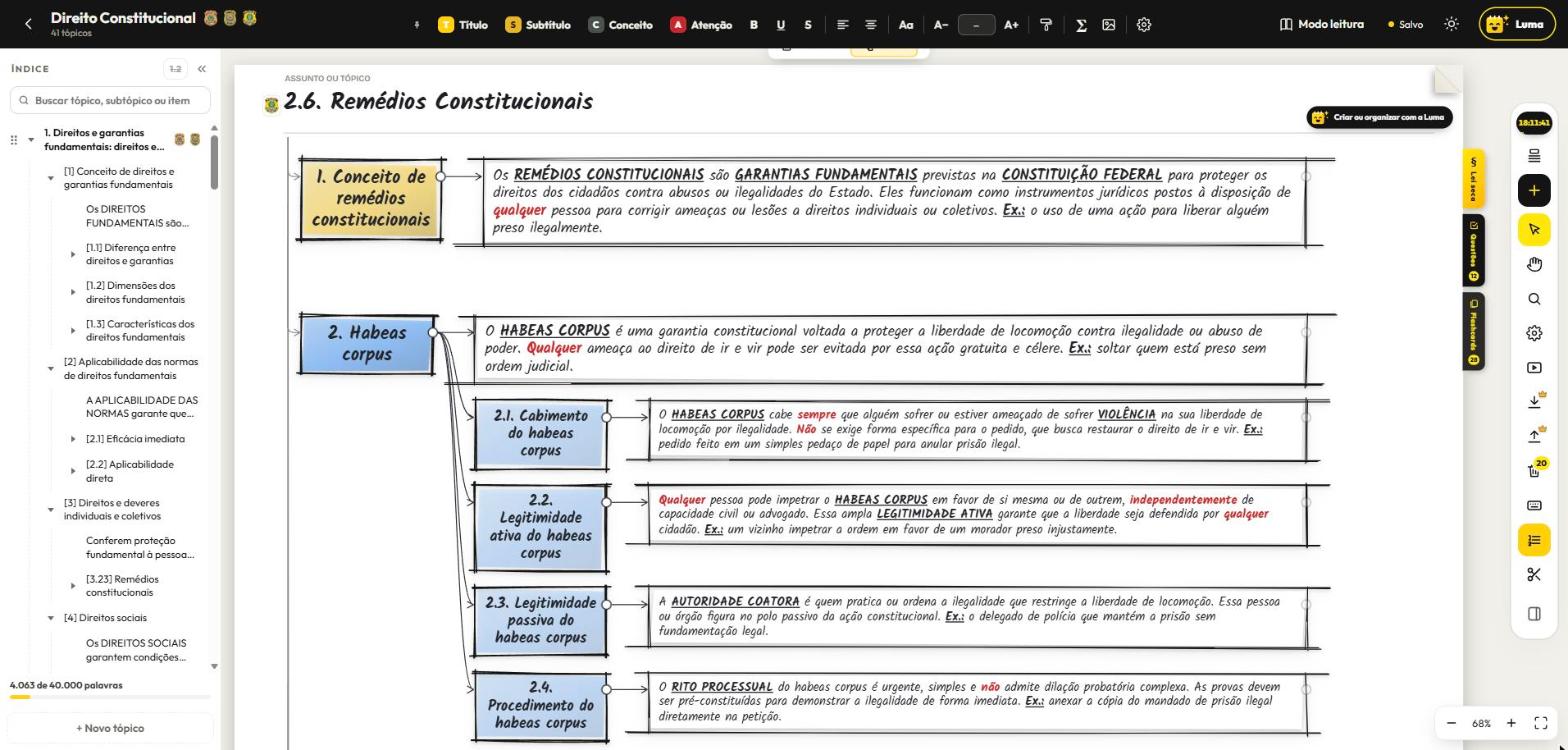The width and height of the screenshot is (1568, 750).
Task: Open the toolbar settings gear
Action: point(1144,25)
